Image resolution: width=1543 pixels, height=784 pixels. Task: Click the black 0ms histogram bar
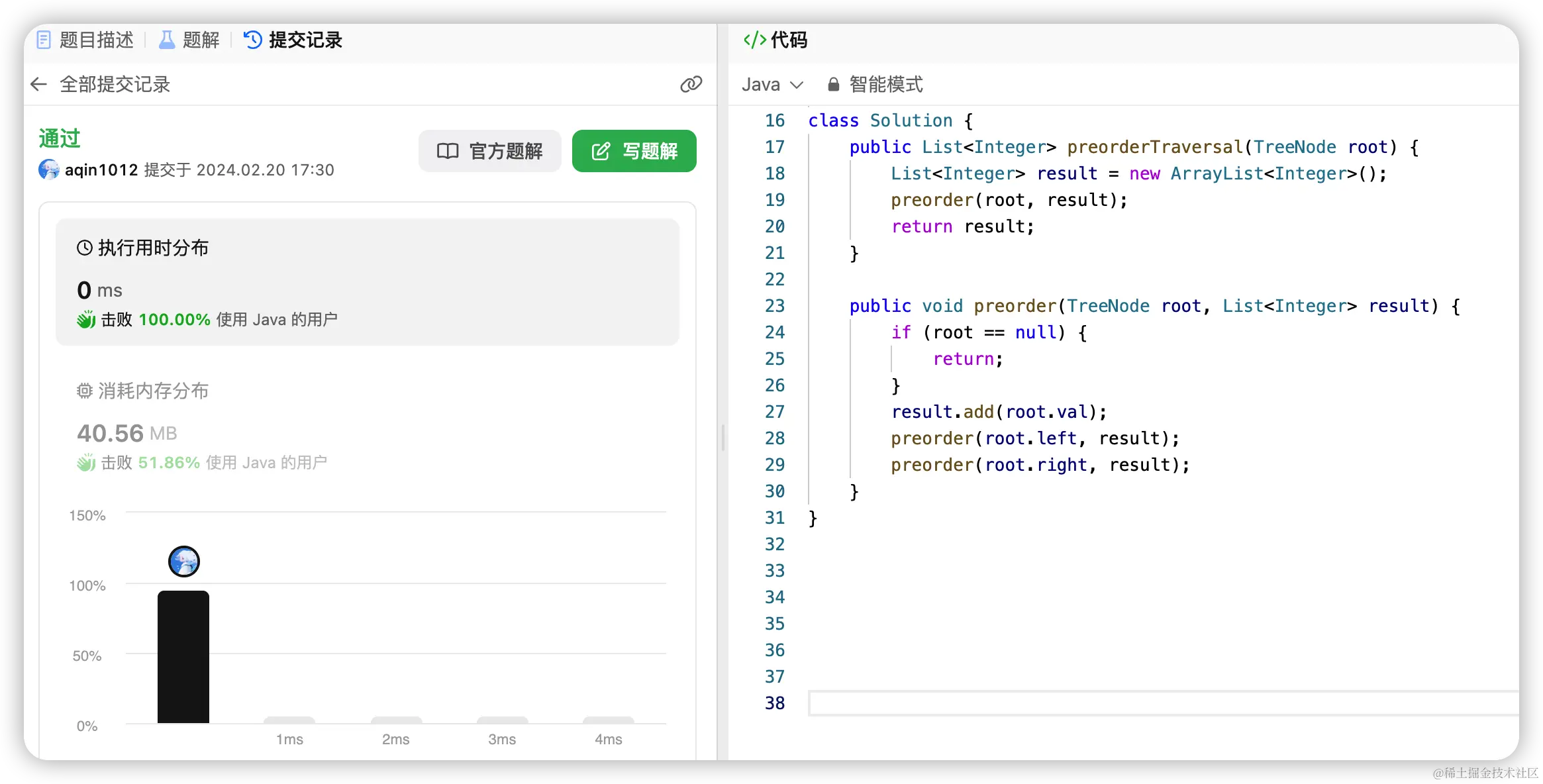tap(183, 656)
